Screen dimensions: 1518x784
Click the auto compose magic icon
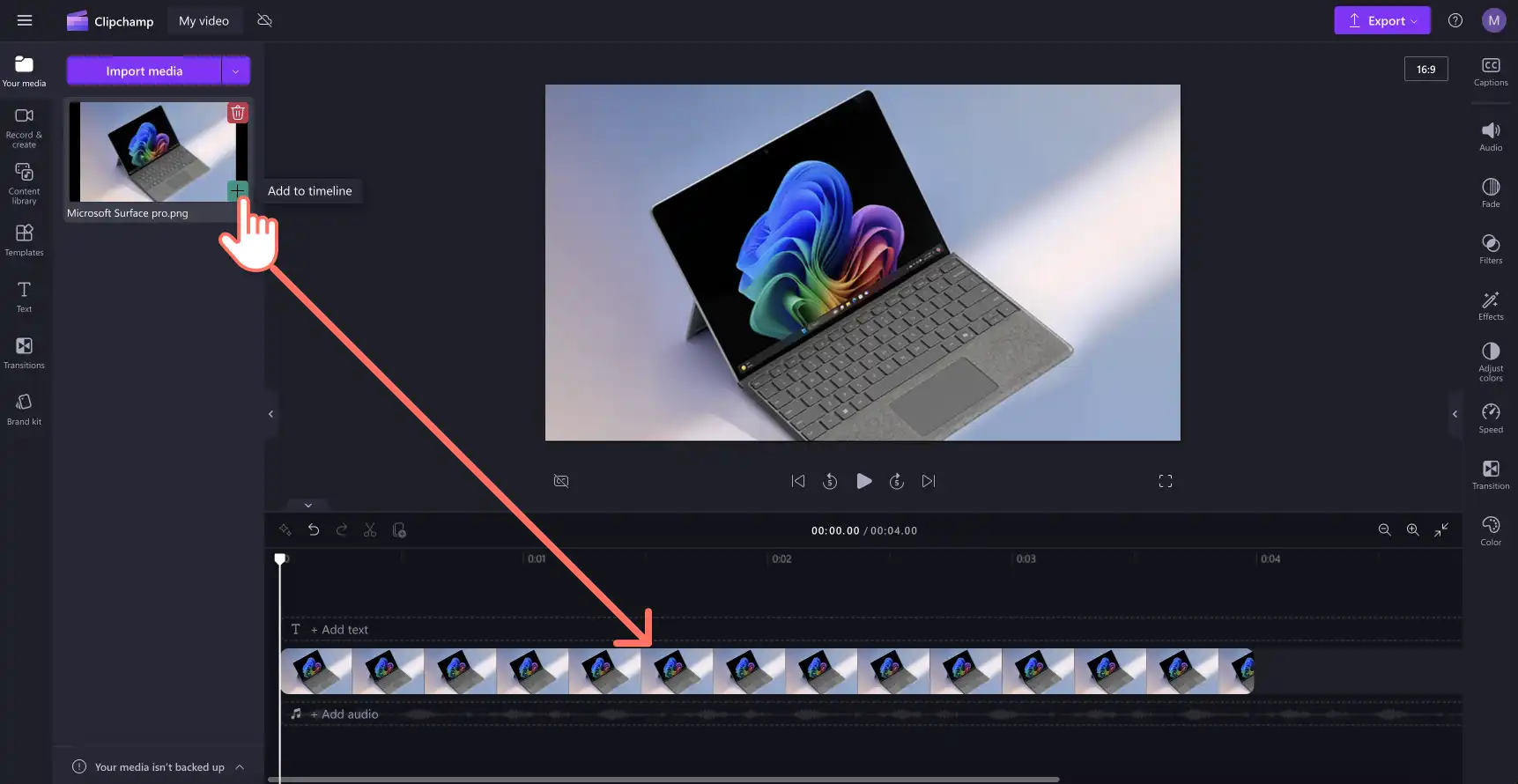tap(285, 529)
